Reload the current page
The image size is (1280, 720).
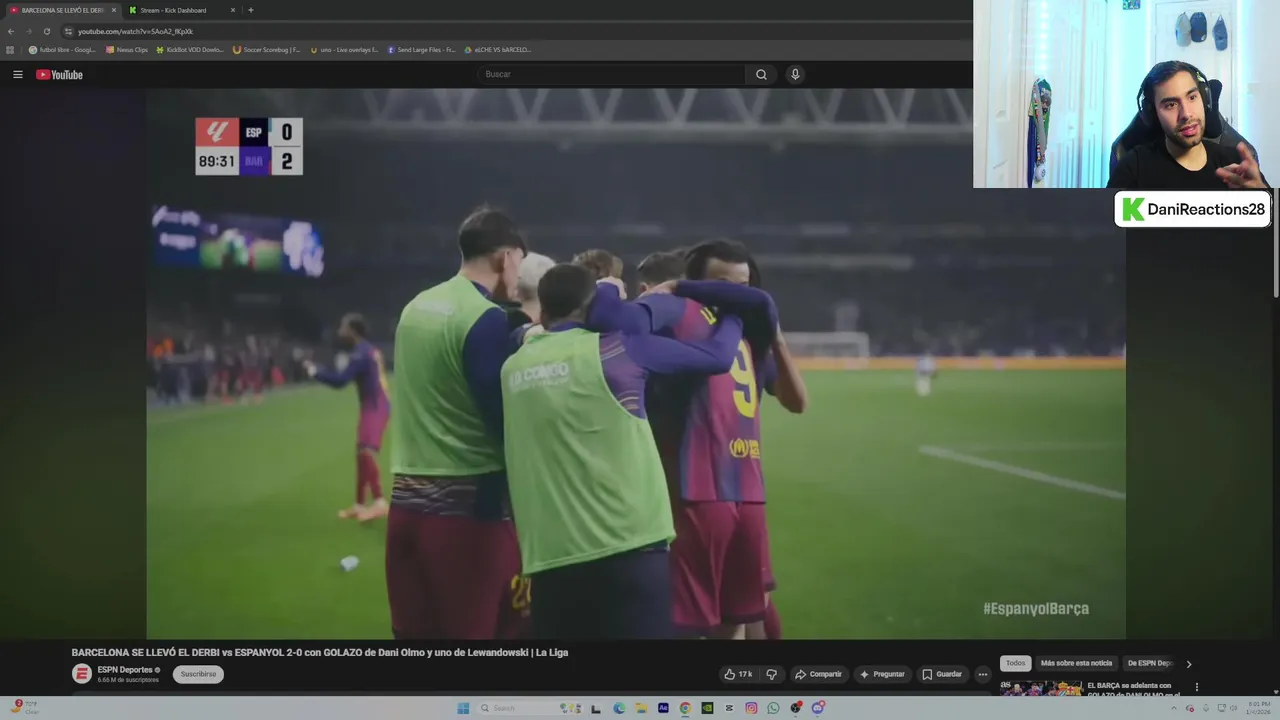(x=46, y=31)
